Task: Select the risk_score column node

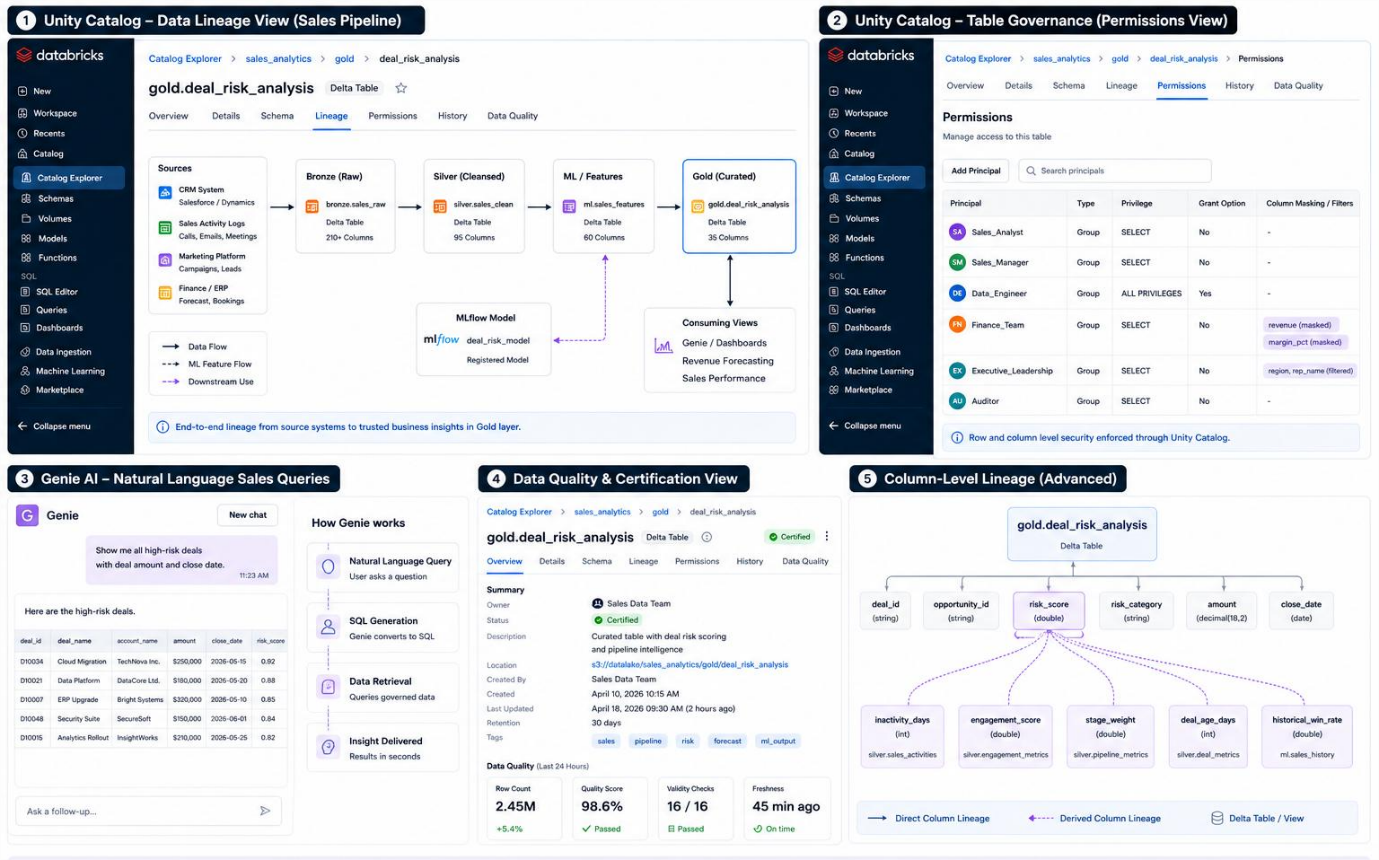Action: (1048, 611)
